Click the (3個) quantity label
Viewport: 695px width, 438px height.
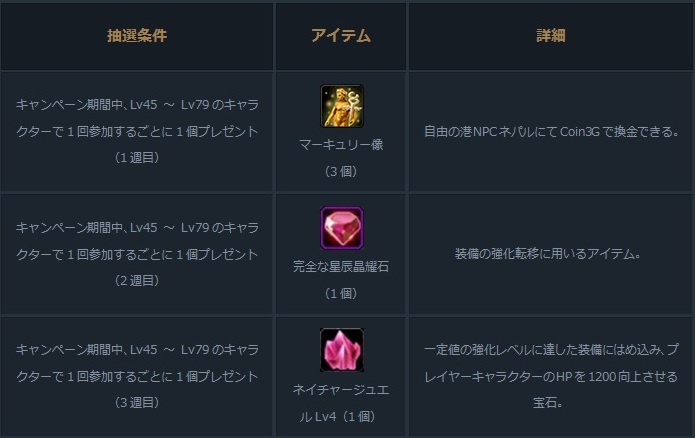(341, 171)
